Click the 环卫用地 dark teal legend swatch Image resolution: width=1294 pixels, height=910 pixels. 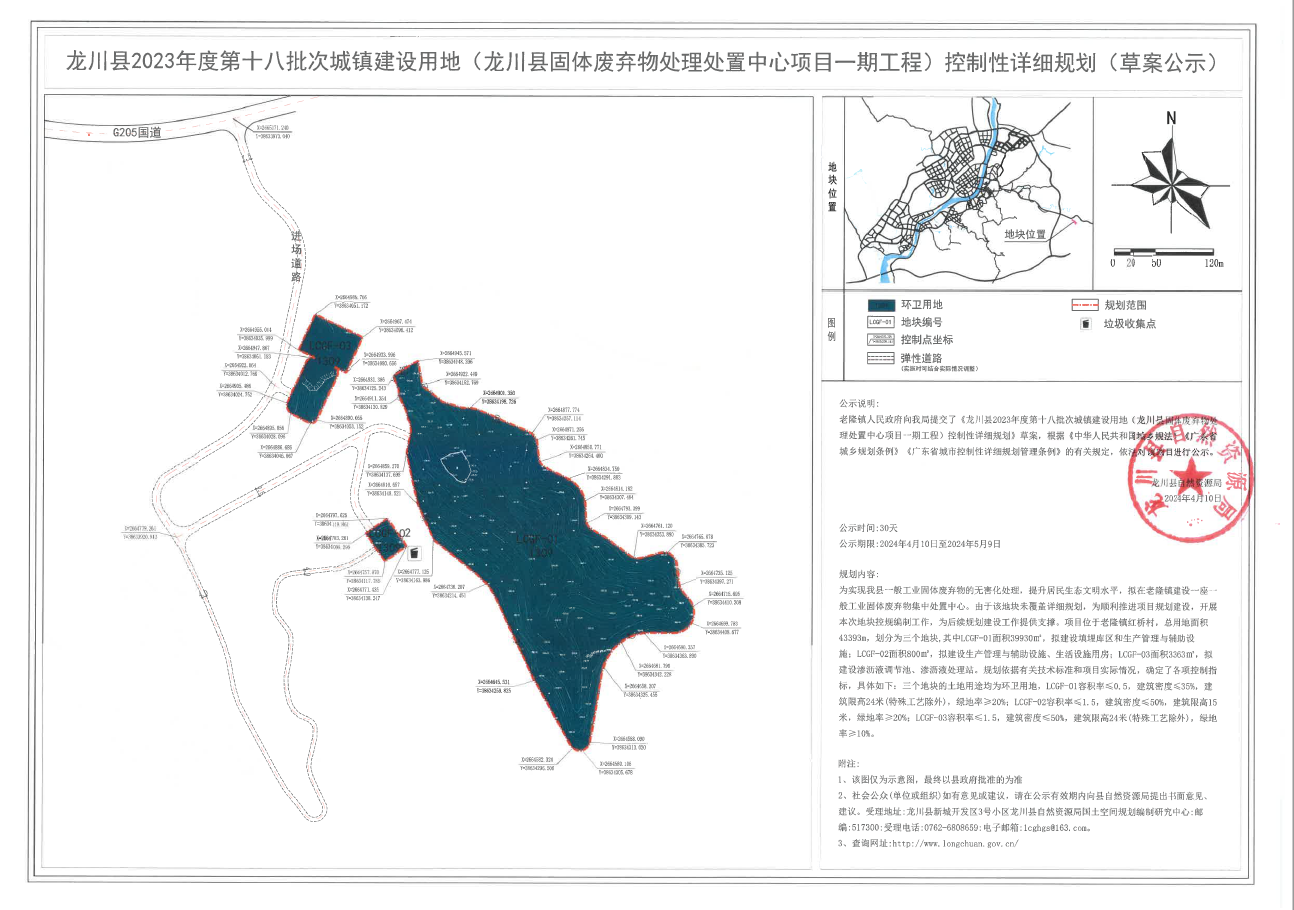pyautogui.click(x=881, y=305)
